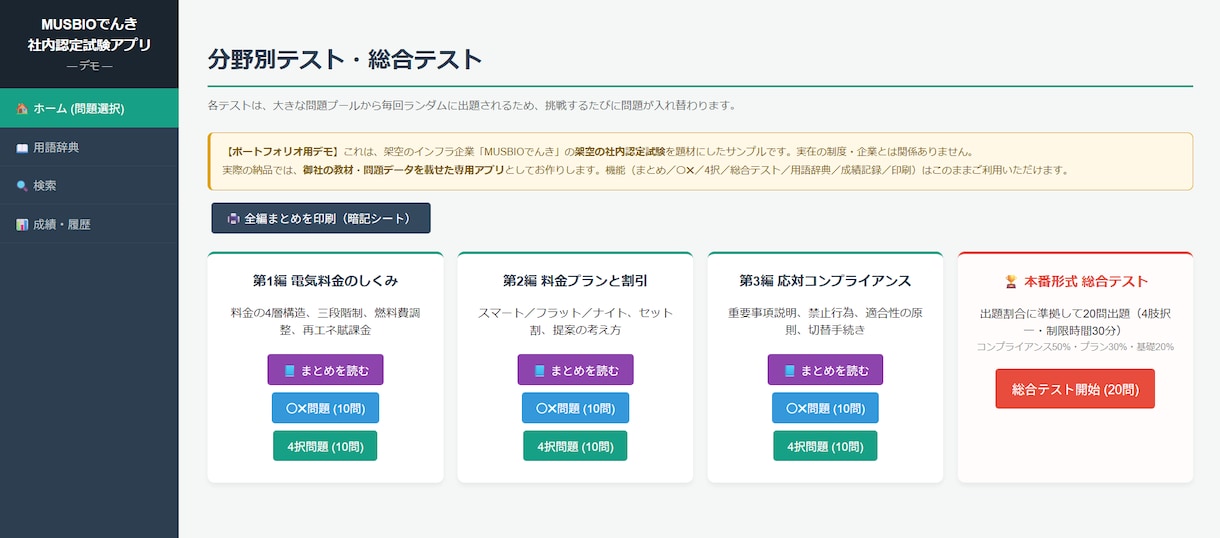Screen dimensions: 1220x538
Task: Open 検索 in the sidebar
Action: [89, 186]
